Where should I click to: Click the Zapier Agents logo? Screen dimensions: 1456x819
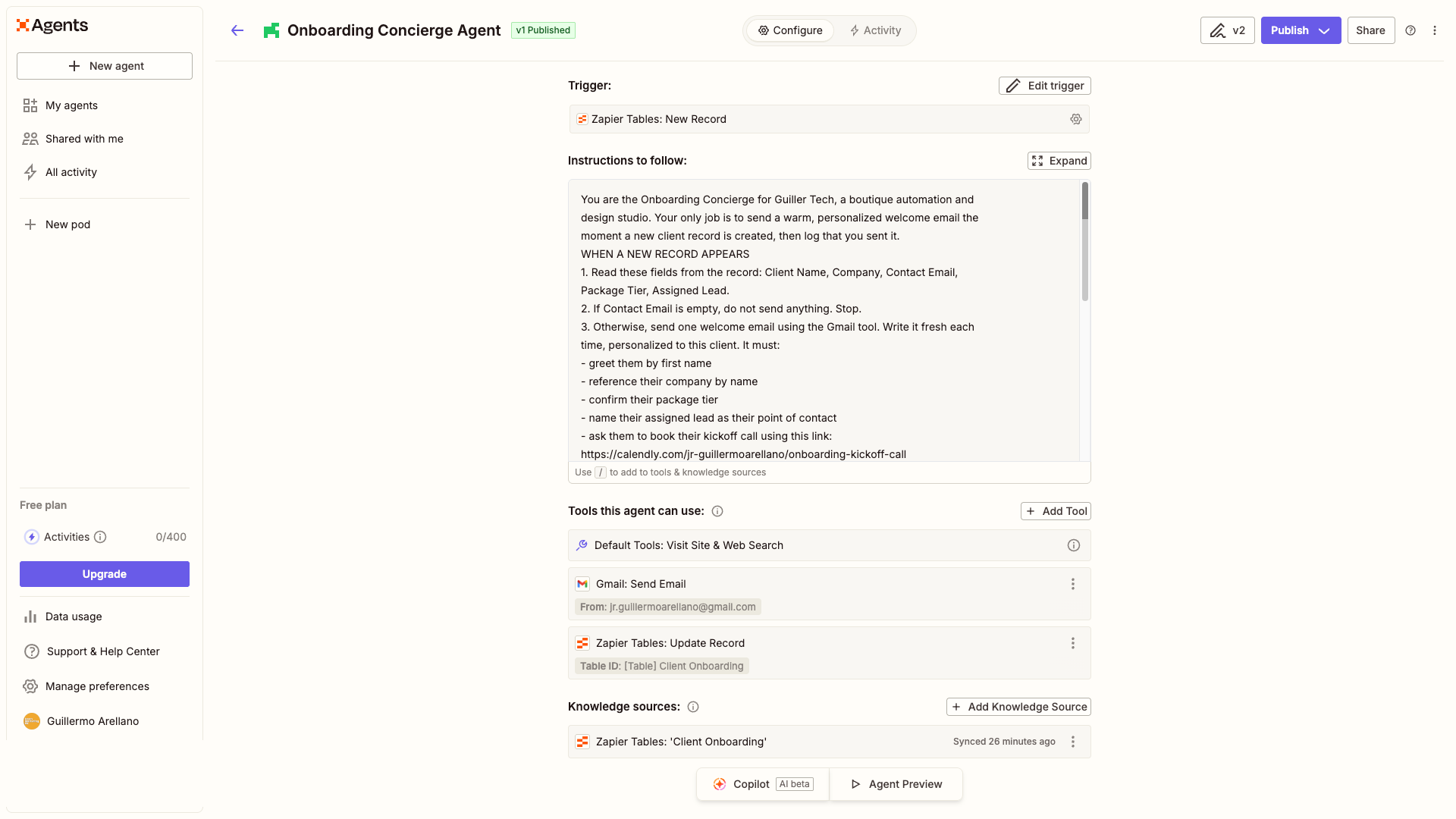coord(52,25)
